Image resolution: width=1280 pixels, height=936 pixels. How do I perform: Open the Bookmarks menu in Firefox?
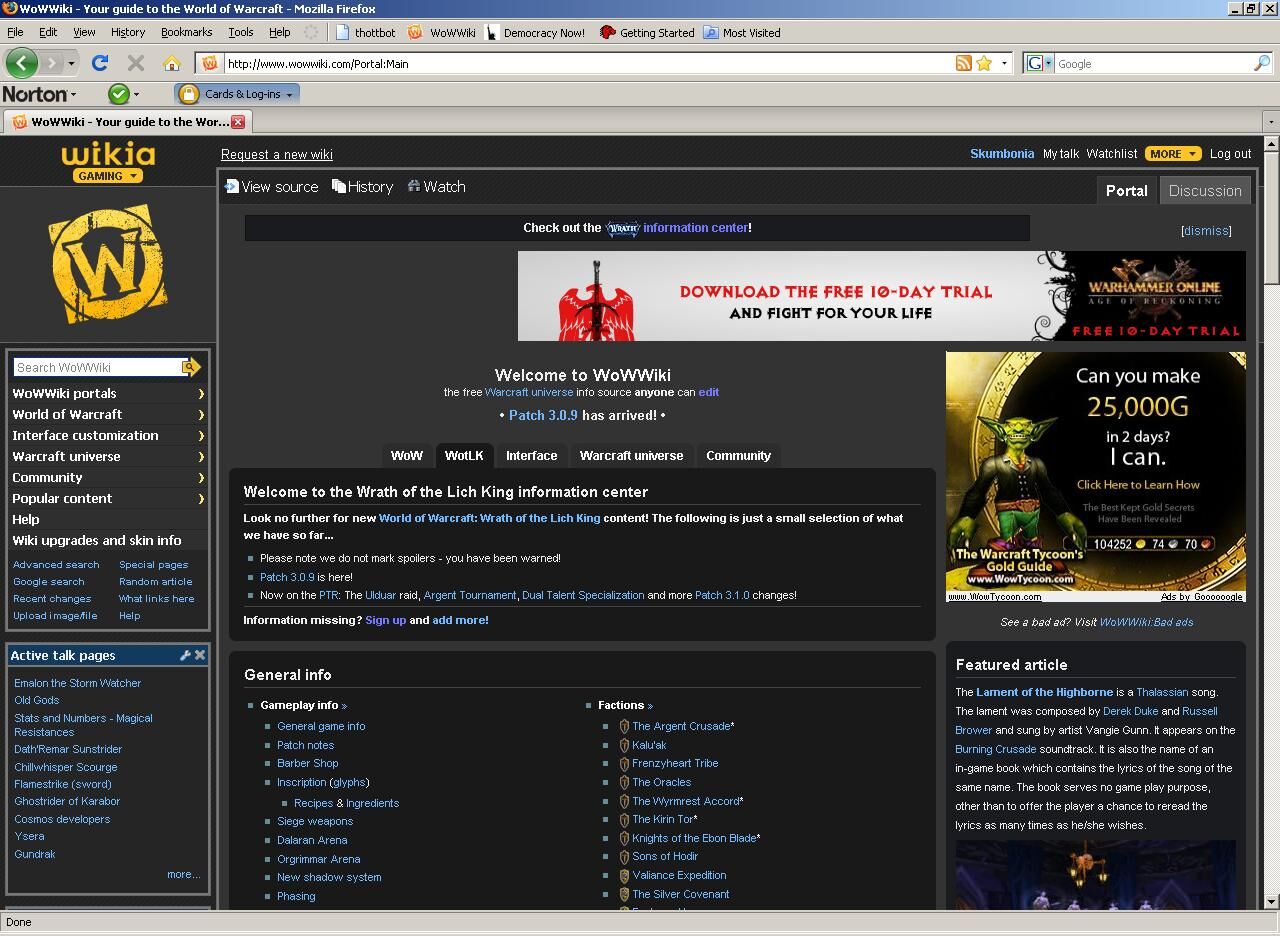(186, 32)
